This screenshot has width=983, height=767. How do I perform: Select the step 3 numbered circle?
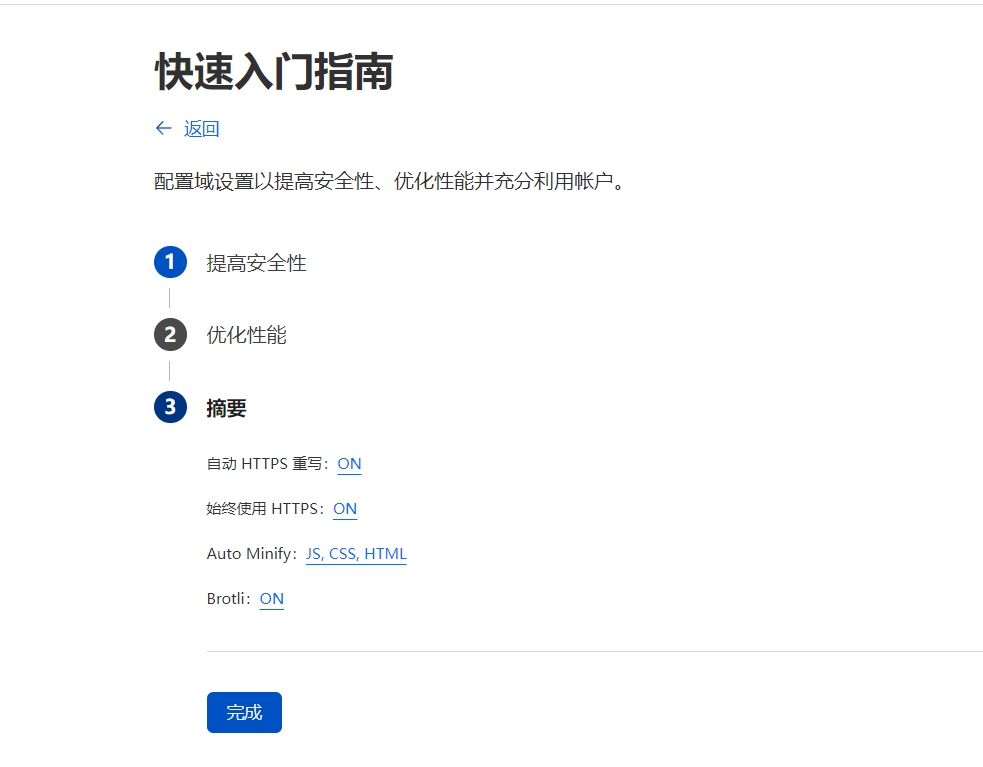170,407
